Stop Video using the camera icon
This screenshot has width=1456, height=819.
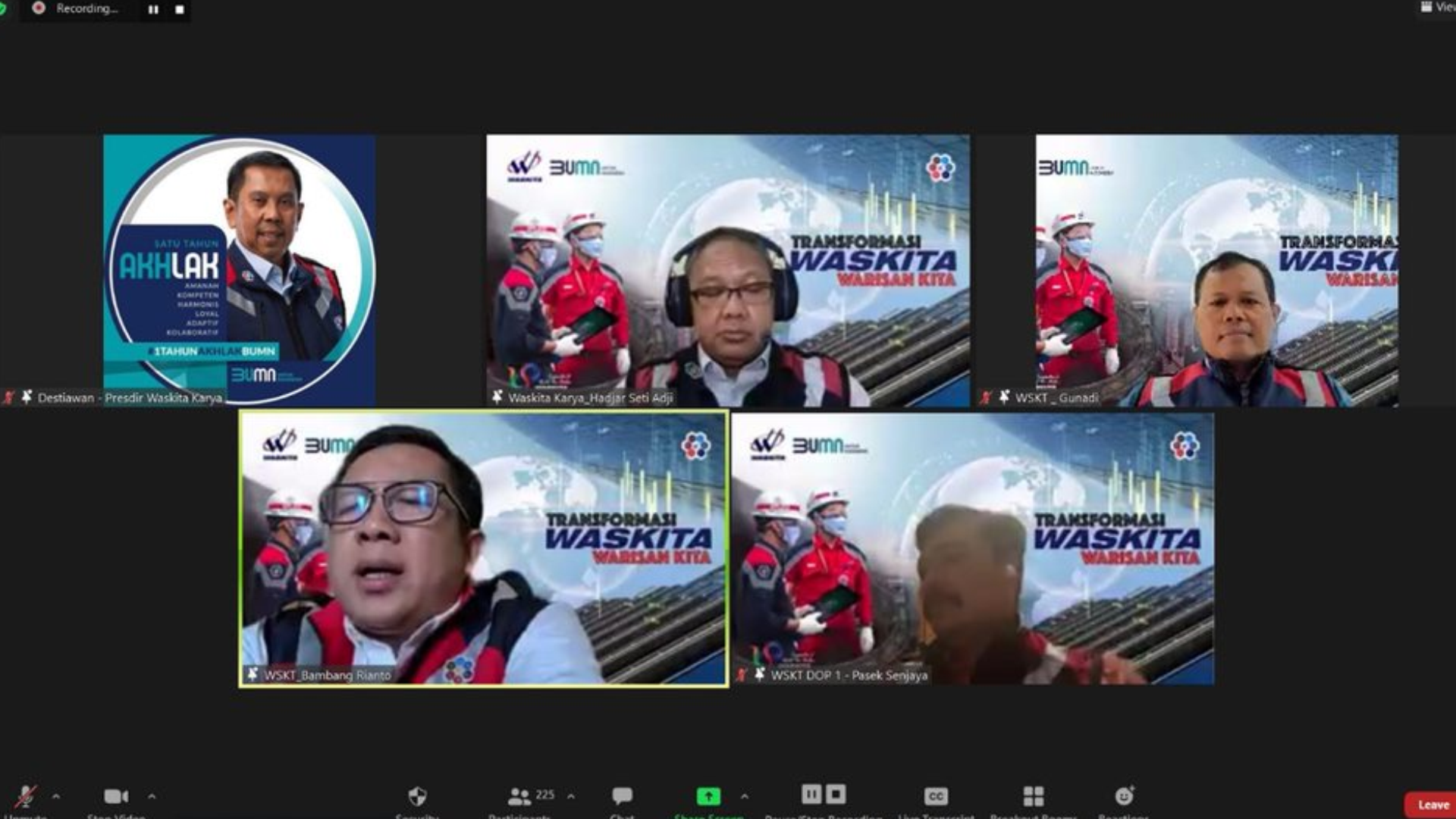pos(116,796)
